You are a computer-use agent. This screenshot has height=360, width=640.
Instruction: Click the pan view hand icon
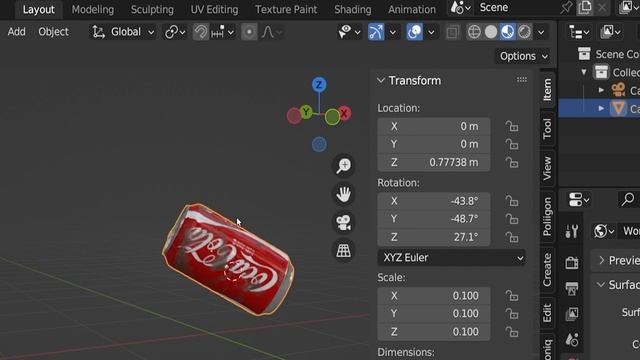344,194
